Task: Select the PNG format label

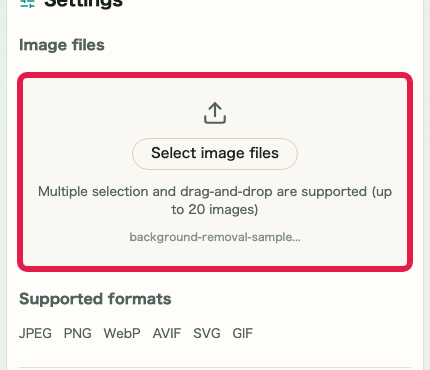Action: pos(78,333)
